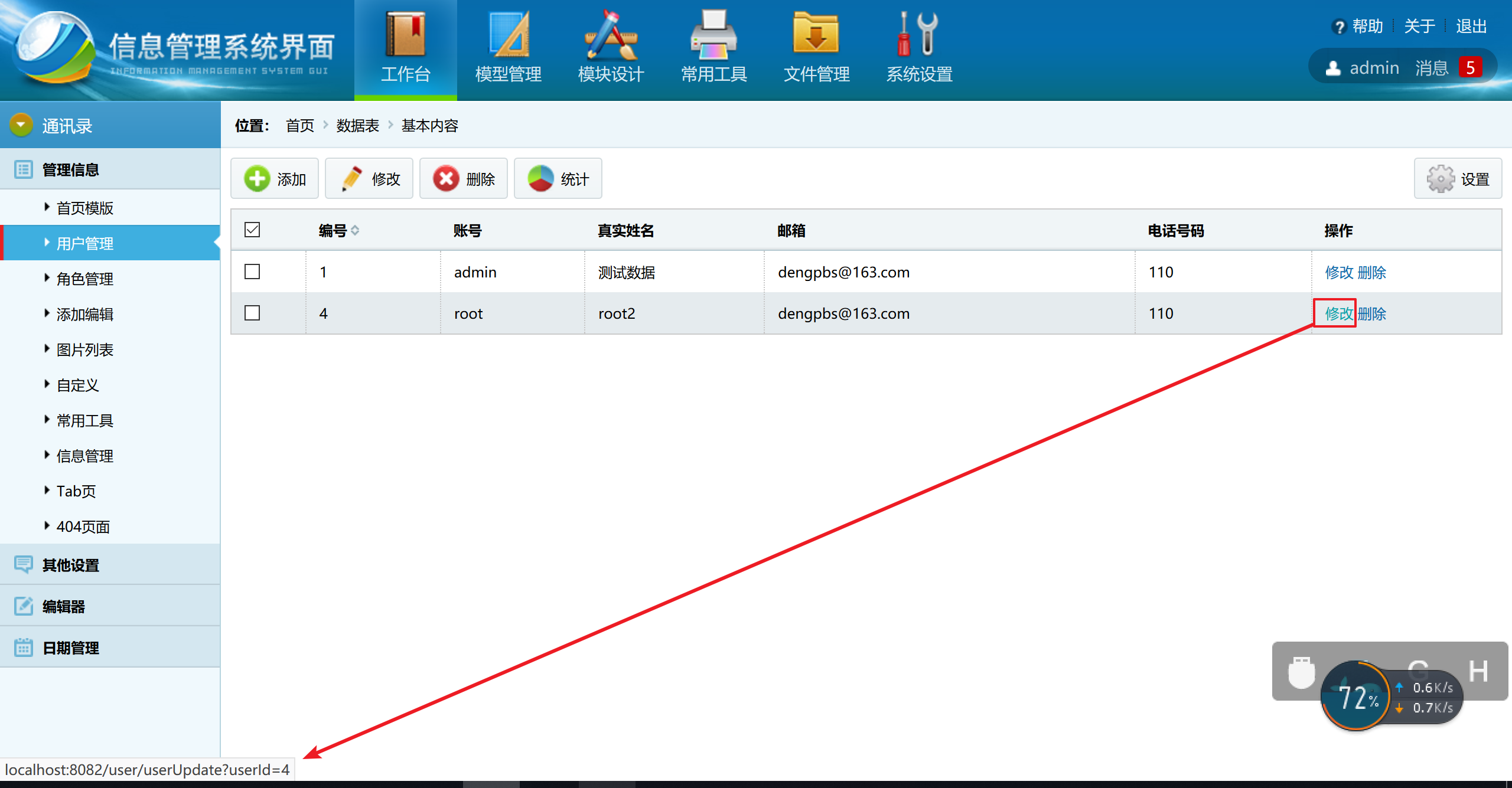Select 图片列表 in the sidebar
Screen dimensions: 1512x788
(x=84, y=349)
